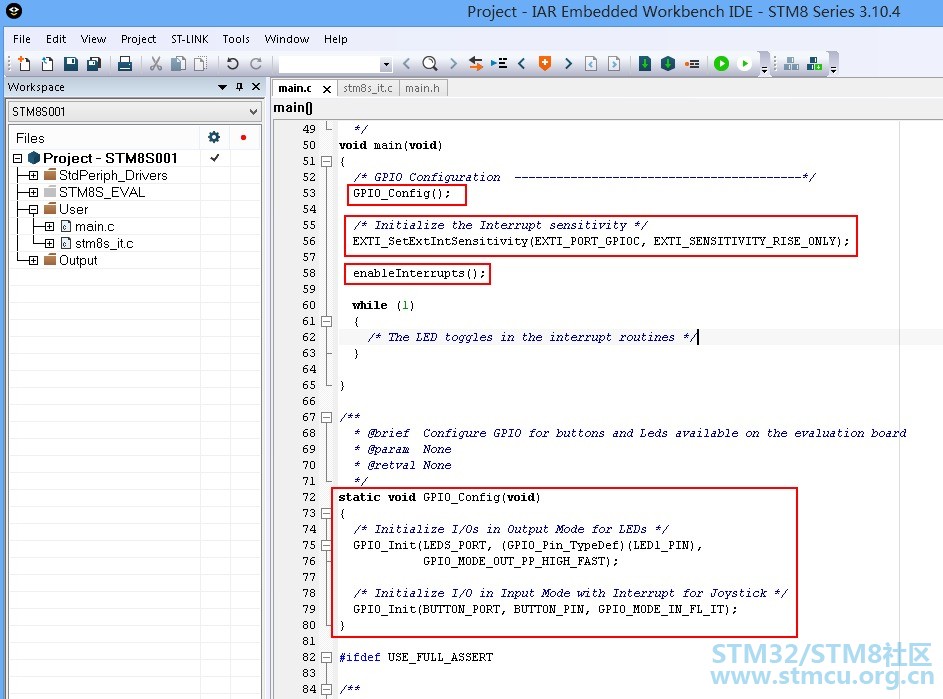Navigate forward in file history

pyautogui.click(x=614, y=63)
